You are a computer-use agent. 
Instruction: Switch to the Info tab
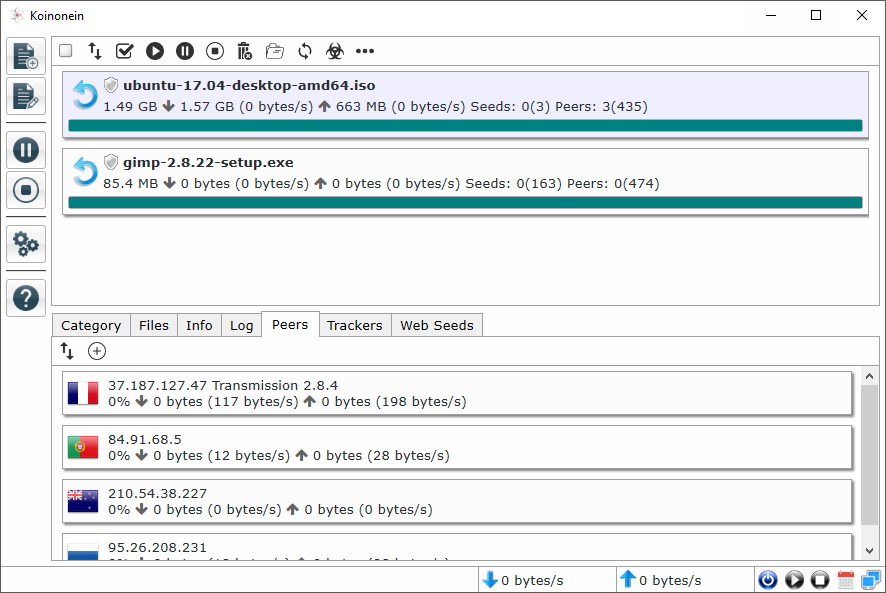(x=199, y=325)
